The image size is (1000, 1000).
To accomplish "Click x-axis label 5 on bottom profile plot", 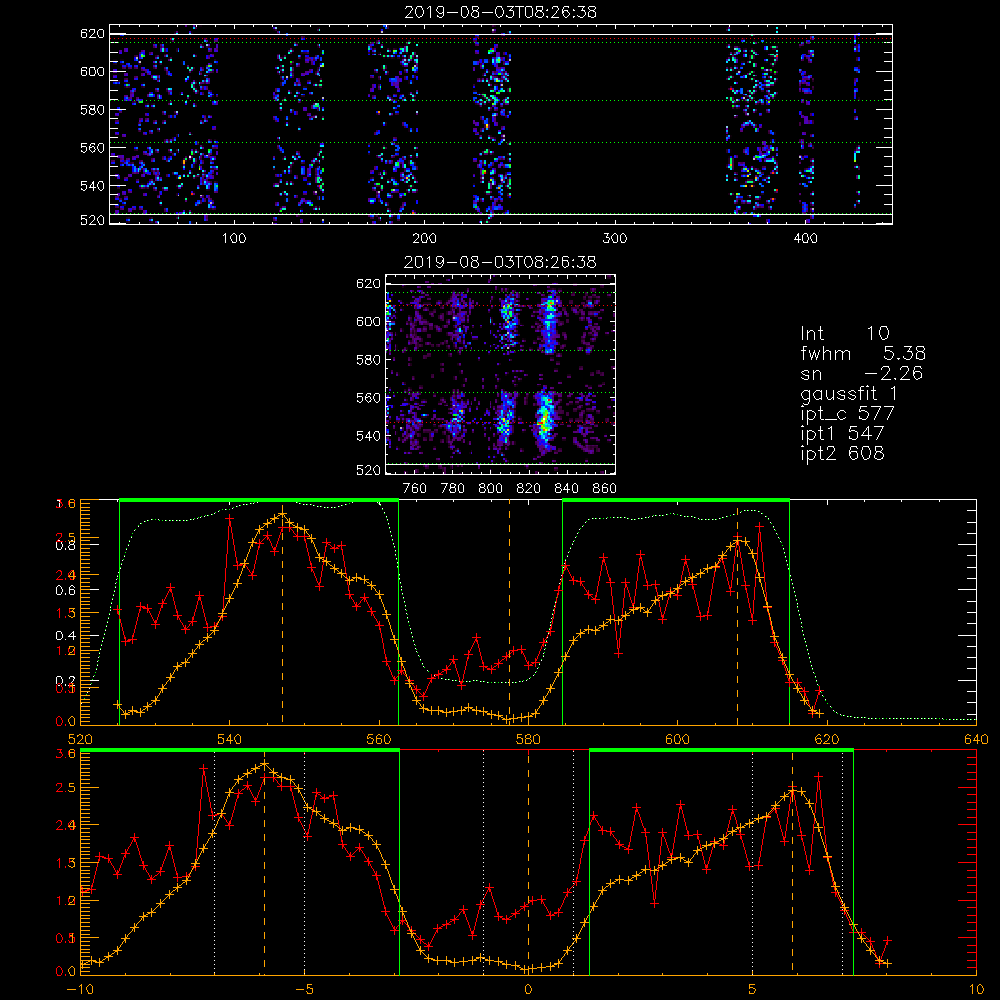I will coord(752,990).
